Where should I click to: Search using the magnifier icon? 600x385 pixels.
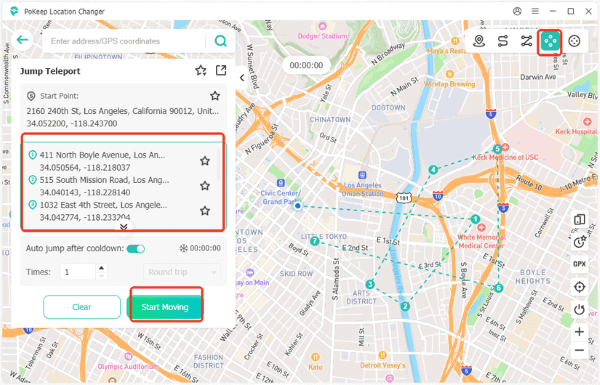point(220,41)
